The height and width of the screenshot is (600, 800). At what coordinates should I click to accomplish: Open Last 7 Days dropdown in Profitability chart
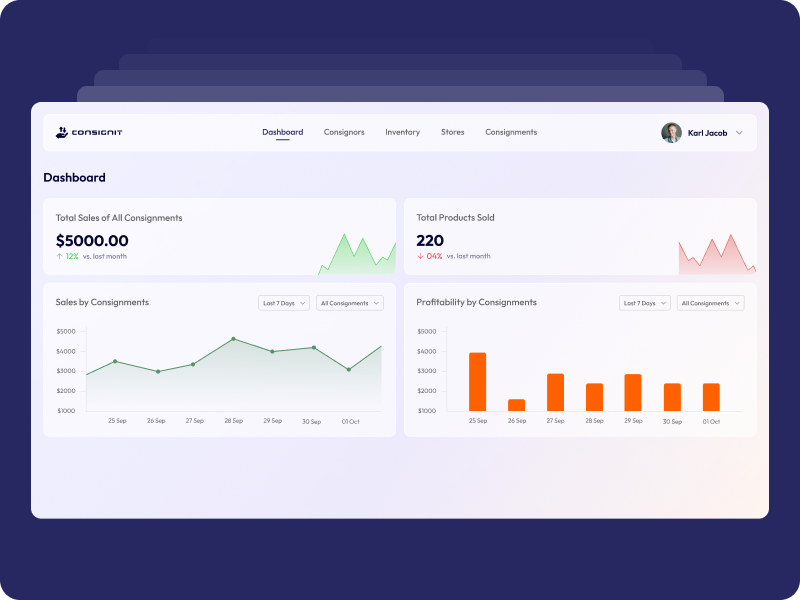644,303
